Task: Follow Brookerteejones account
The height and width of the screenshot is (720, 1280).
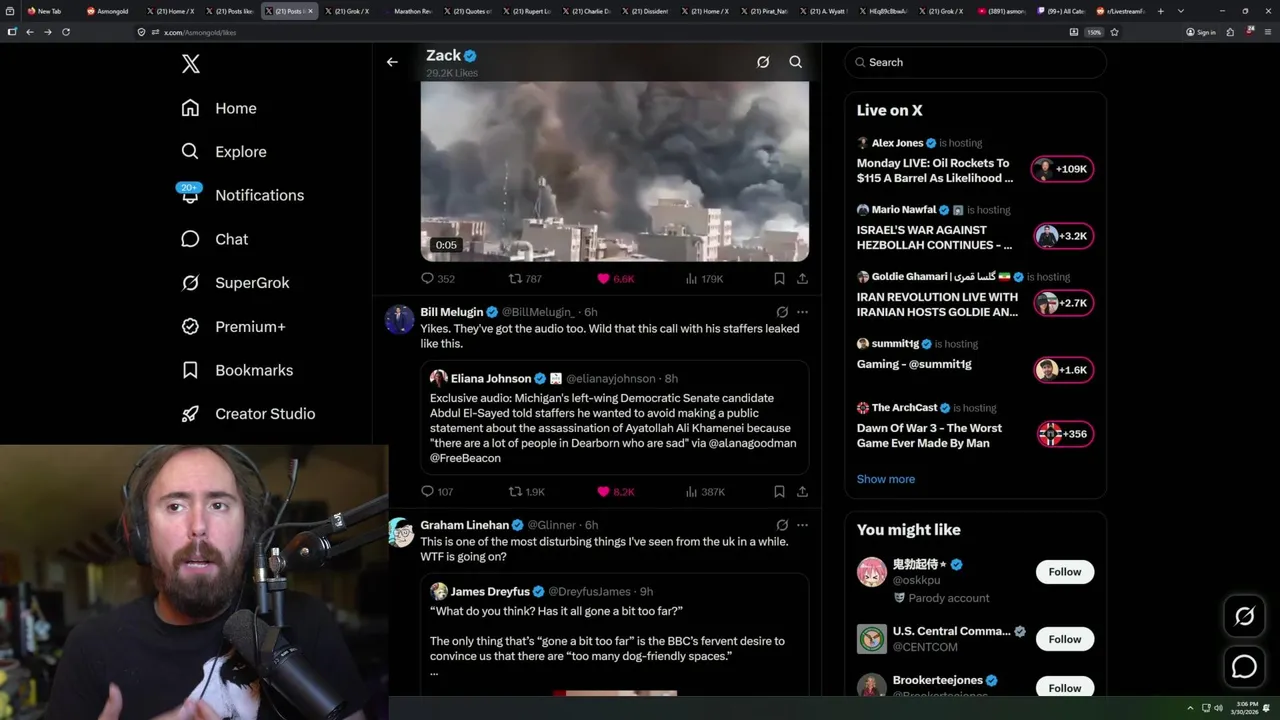Action: click(x=1065, y=688)
